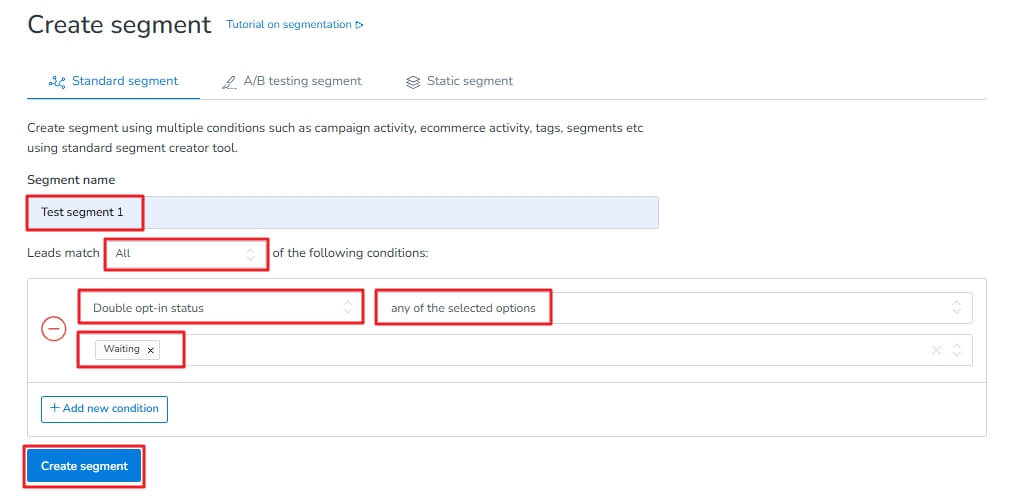Expand the Double opt-in status dropdown
Screen dimensions: 1017x501
tap(220, 308)
